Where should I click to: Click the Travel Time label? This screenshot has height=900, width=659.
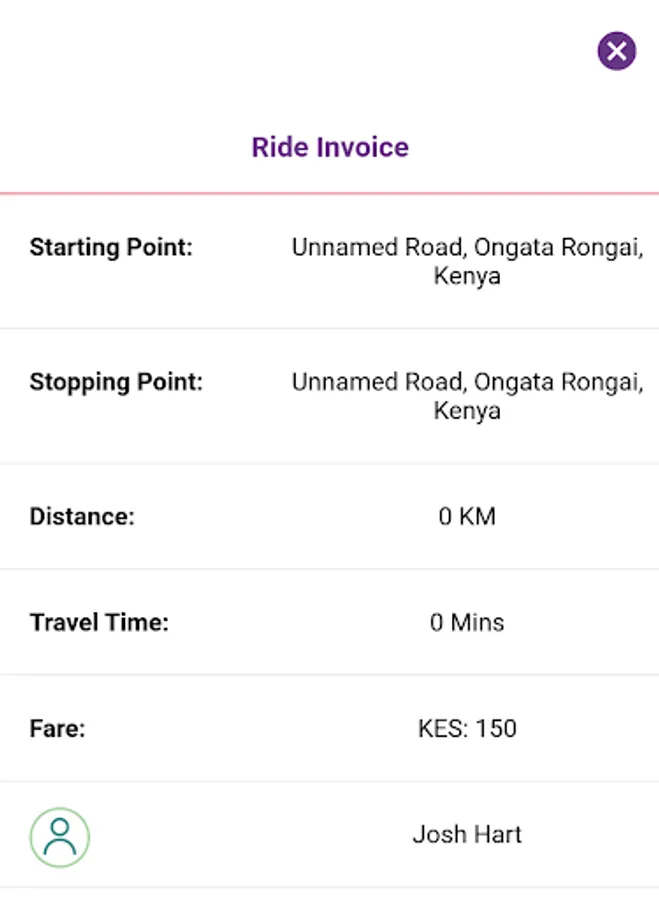click(99, 623)
